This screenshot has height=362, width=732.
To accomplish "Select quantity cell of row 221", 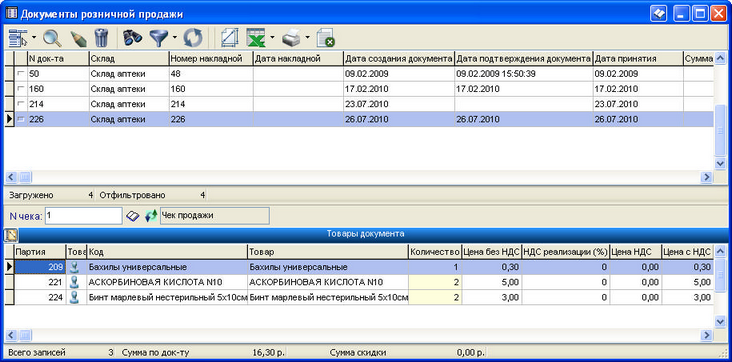I will pos(435,283).
